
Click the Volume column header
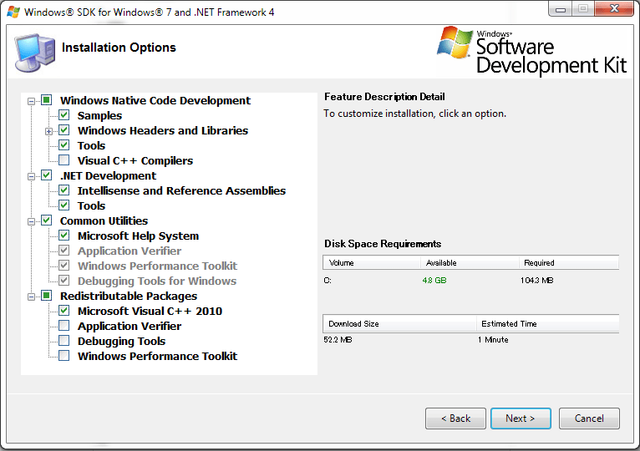pyautogui.click(x=372, y=263)
